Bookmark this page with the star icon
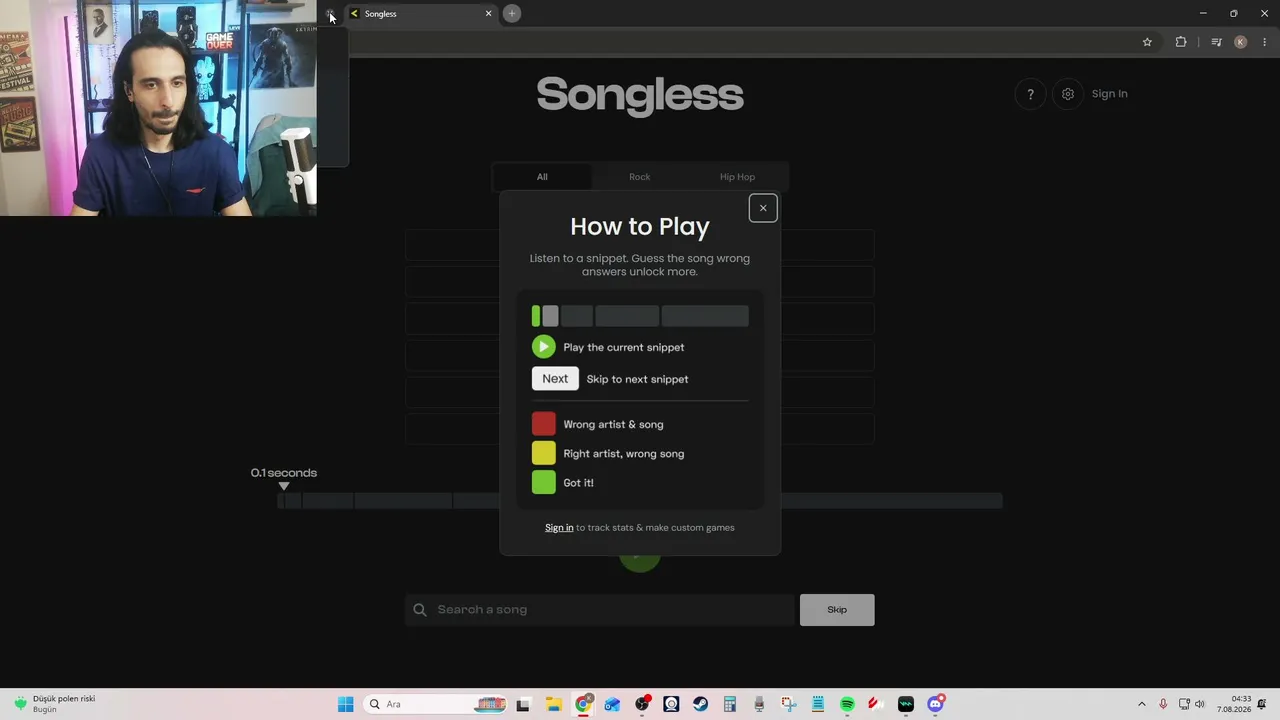The width and height of the screenshot is (1280, 720). click(x=1147, y=42)
